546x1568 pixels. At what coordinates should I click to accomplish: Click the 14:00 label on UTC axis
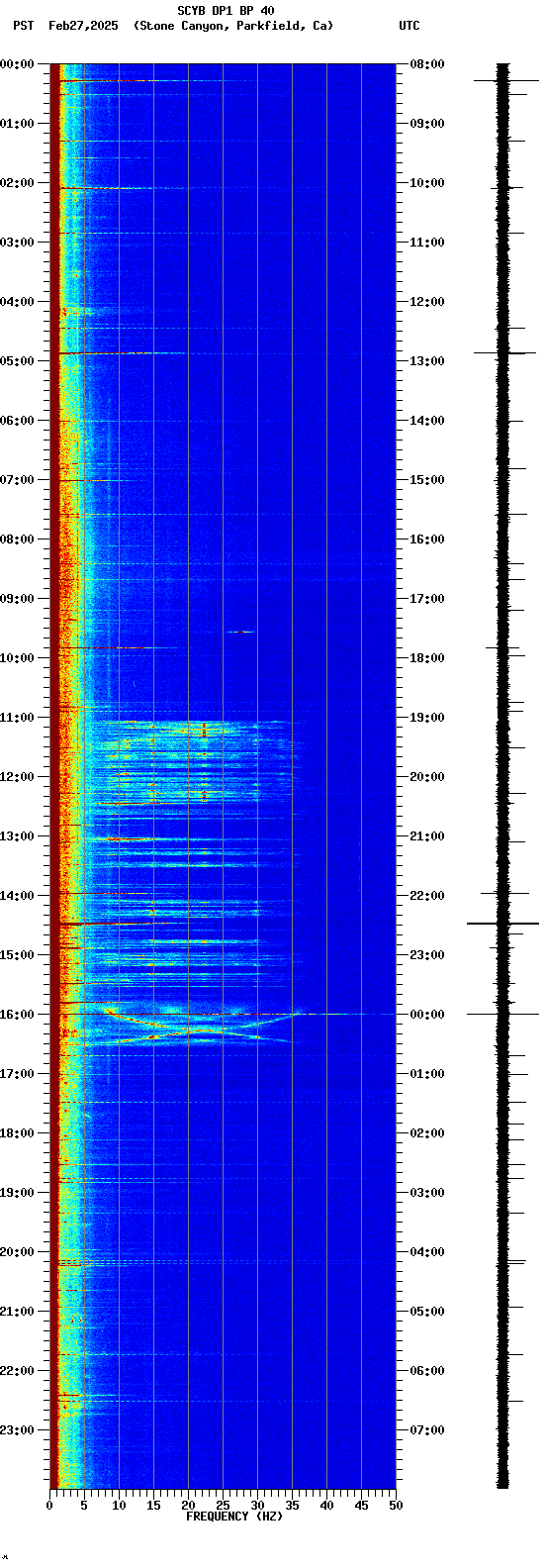coord(427,421)
